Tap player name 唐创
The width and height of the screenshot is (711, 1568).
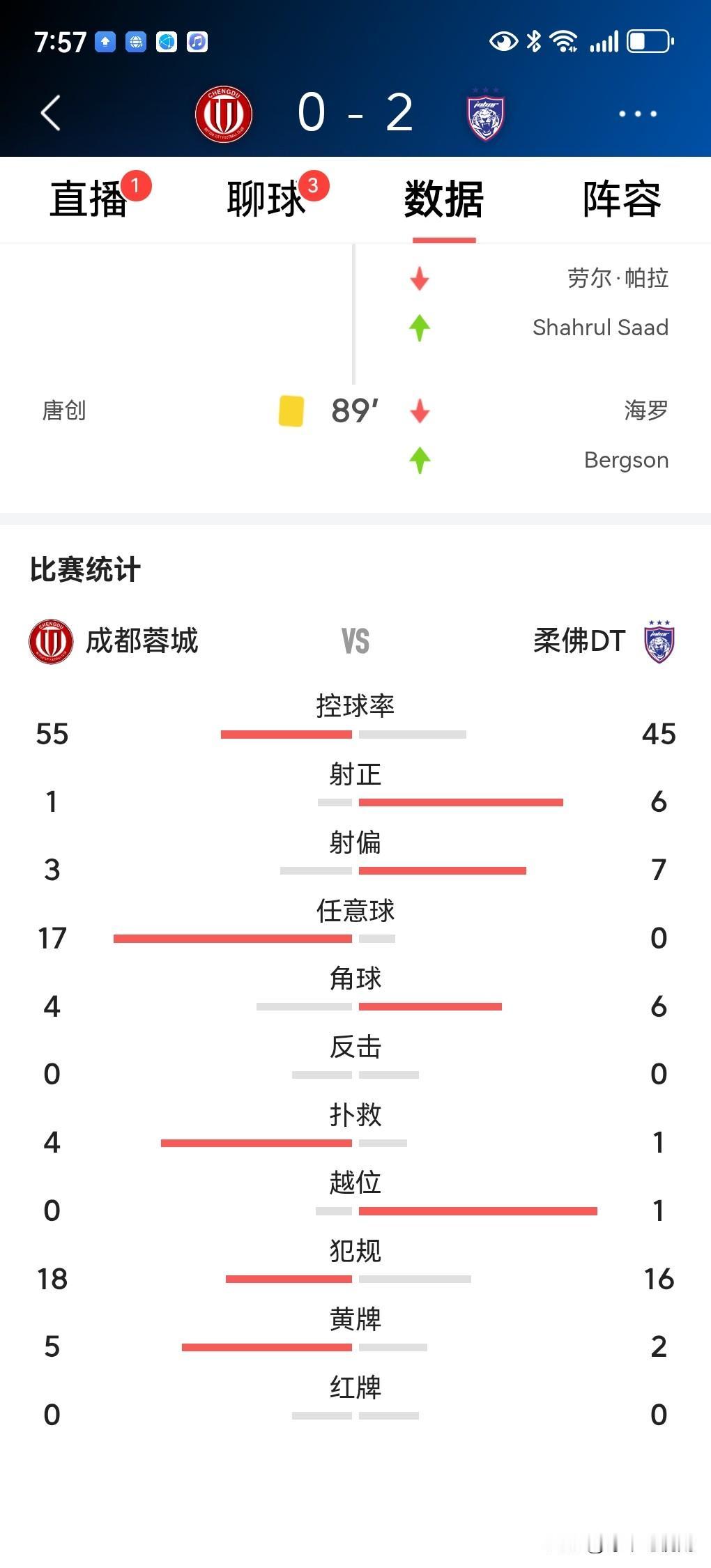click(x=64, y=410)
